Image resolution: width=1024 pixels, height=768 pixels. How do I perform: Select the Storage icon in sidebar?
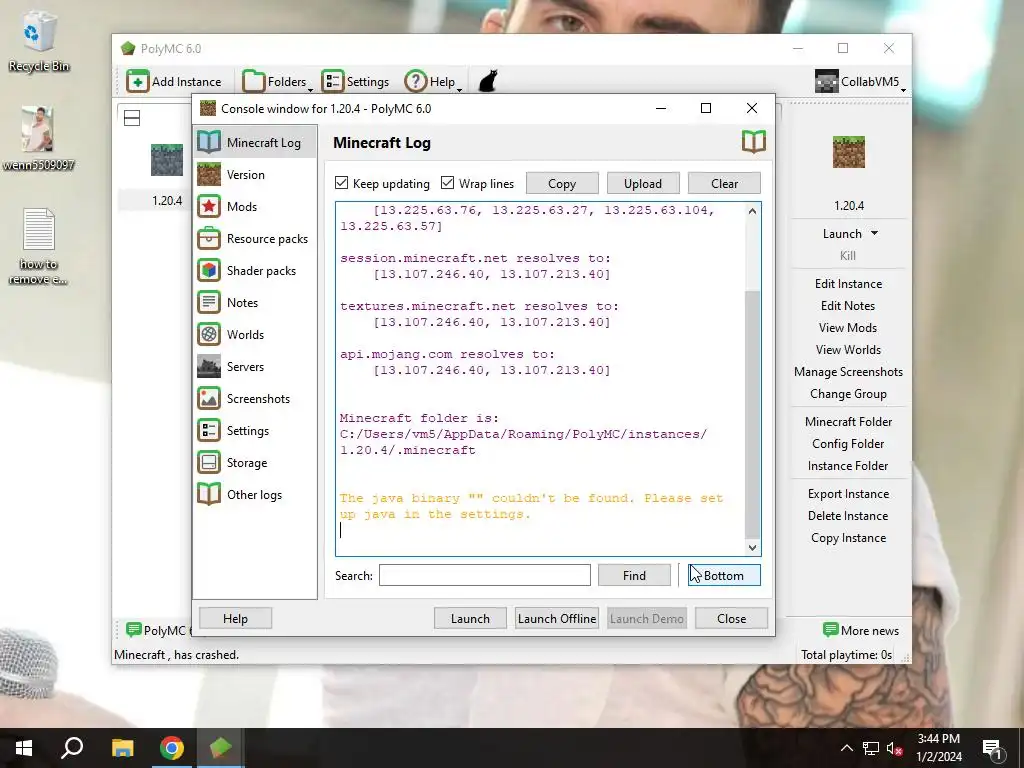click(x=209, y=462)
